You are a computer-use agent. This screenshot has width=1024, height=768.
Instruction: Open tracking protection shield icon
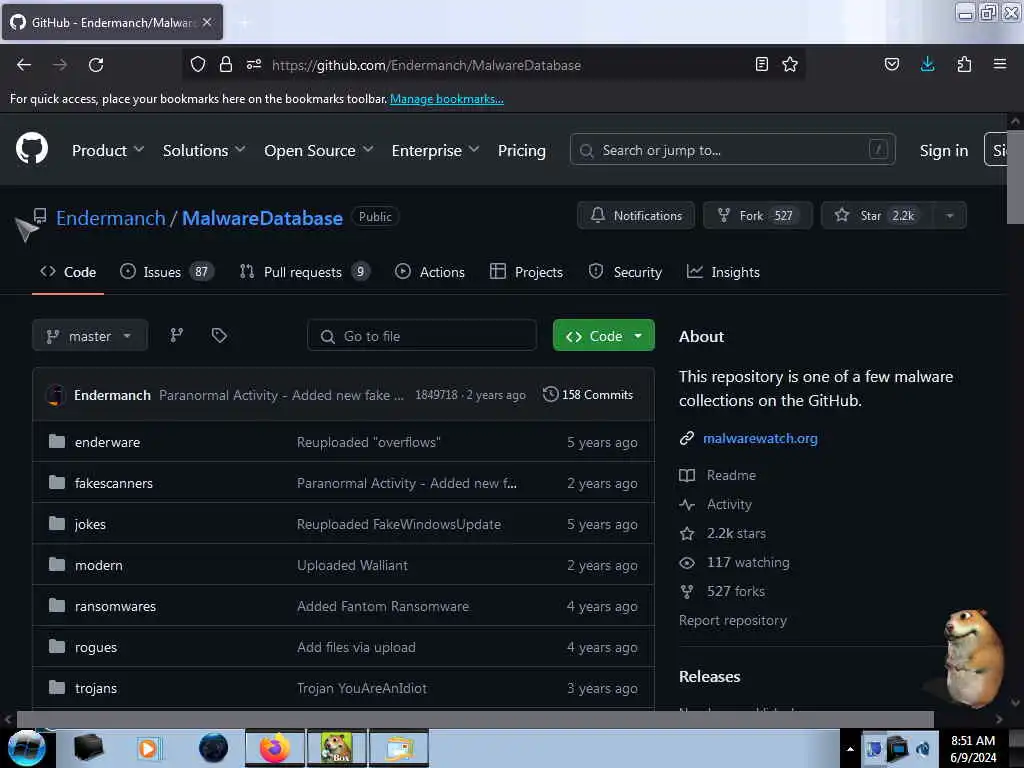(x=198, y=64)
